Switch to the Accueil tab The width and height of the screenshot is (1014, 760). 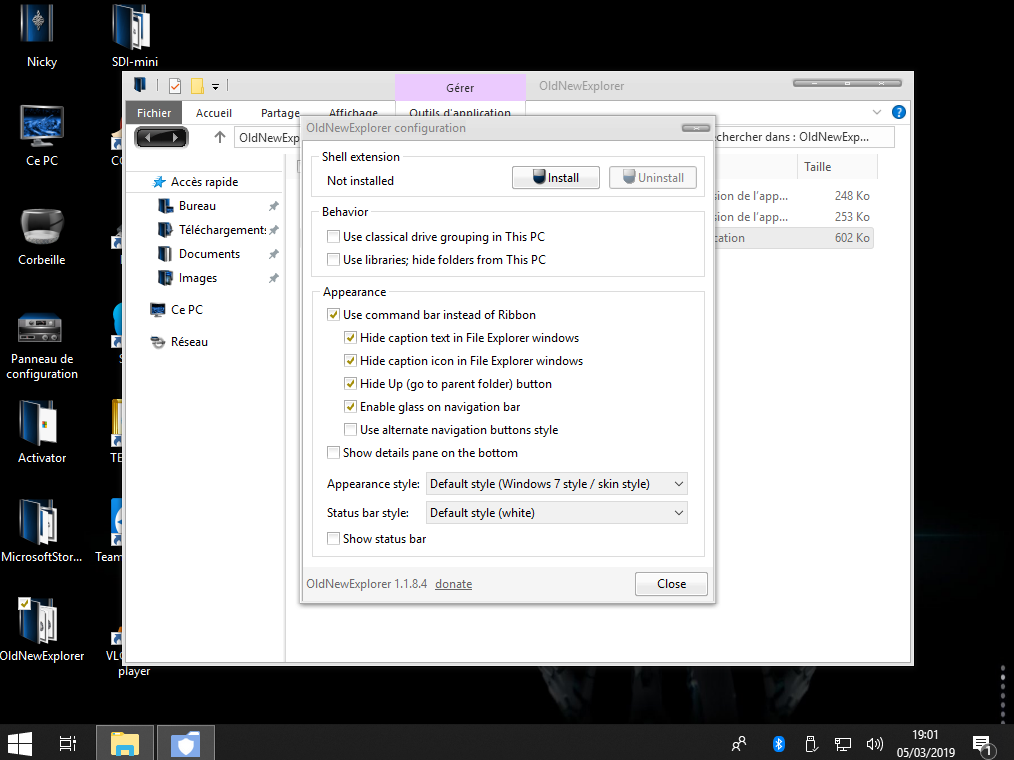click(x=213, y=113)
